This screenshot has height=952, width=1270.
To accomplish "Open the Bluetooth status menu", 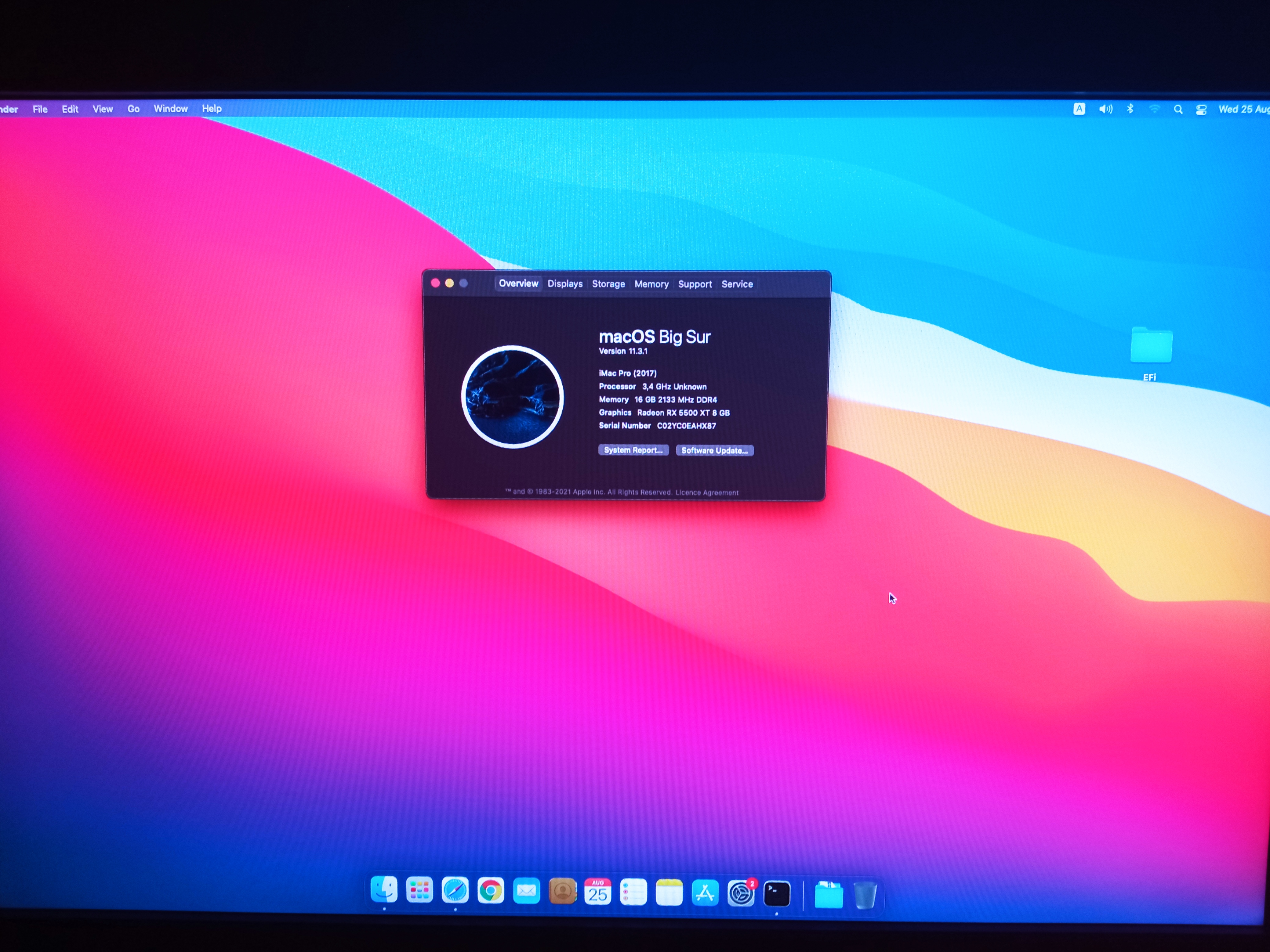I will coord(1130,109).
